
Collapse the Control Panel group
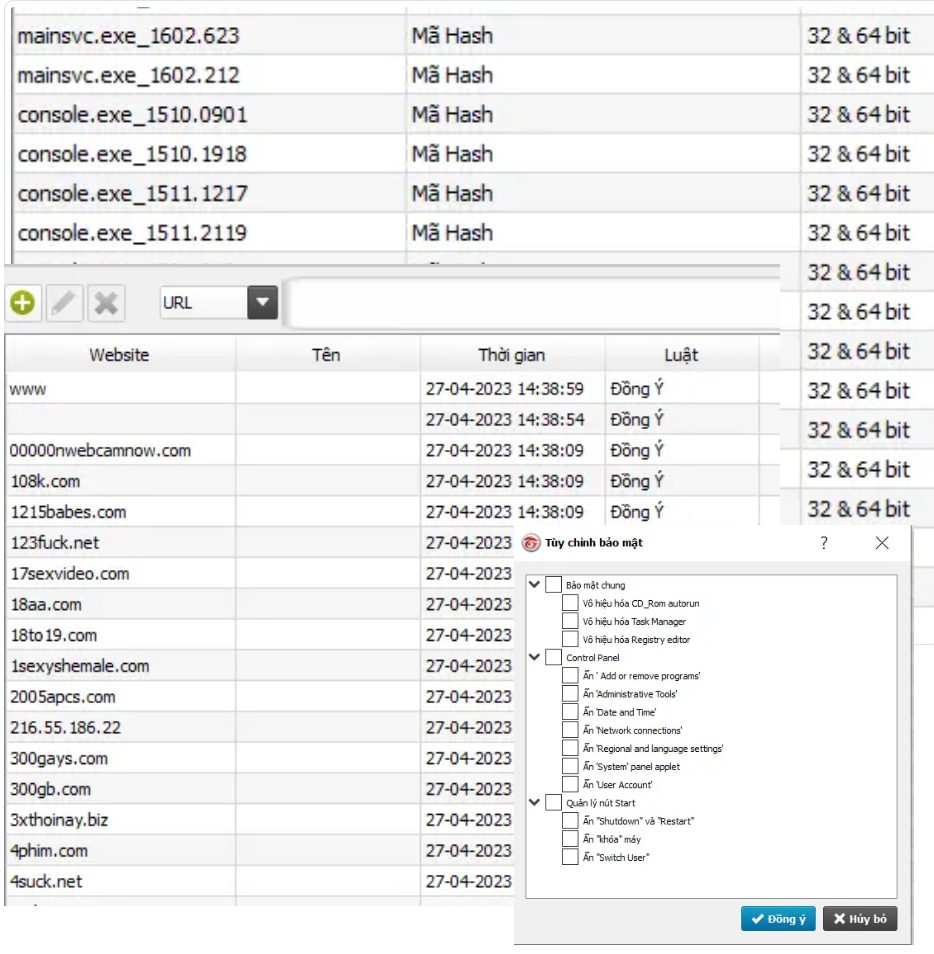(534, 657)
